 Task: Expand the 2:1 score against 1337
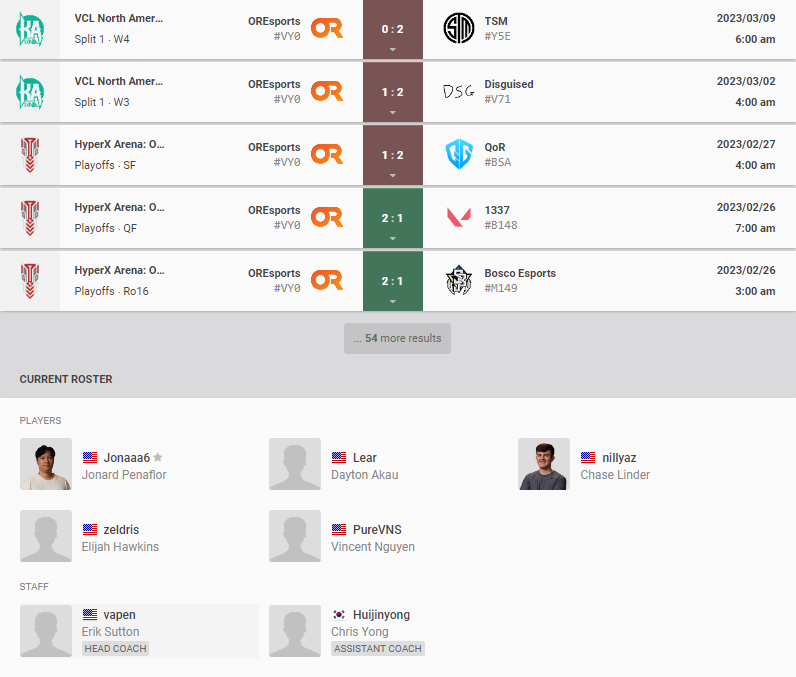pos(392,218)
